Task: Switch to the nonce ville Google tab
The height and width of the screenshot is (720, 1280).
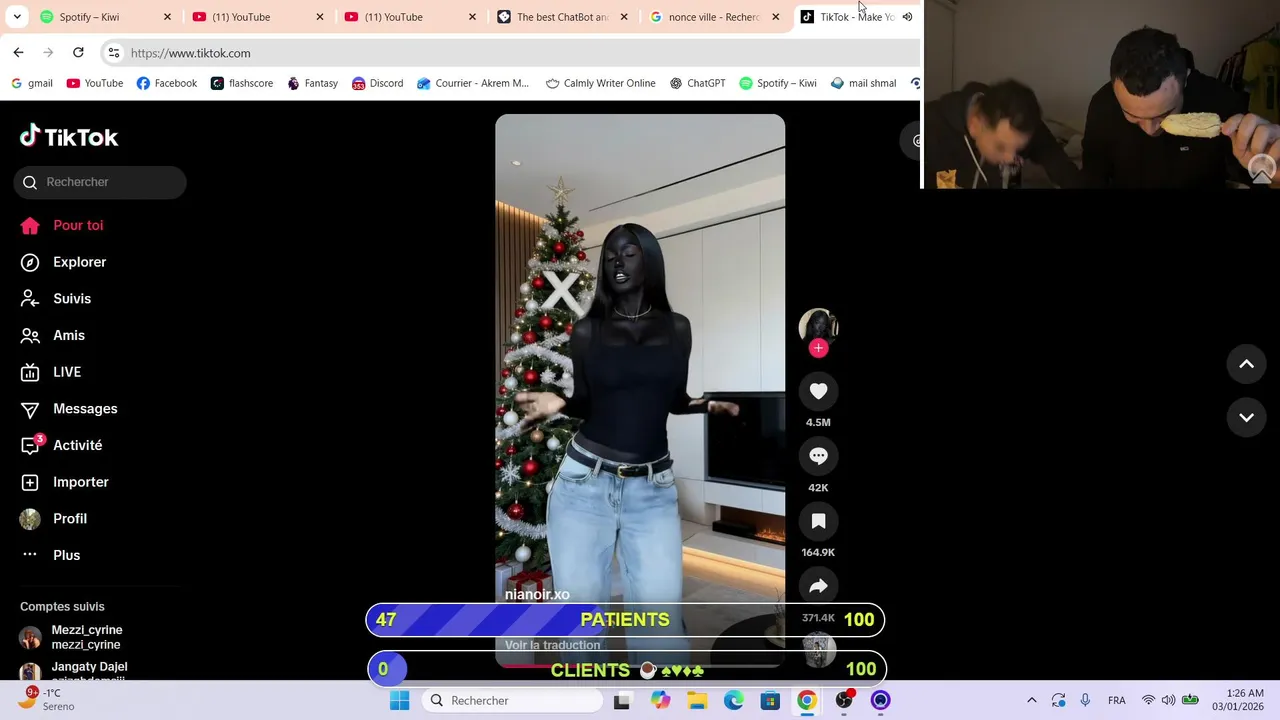Action: click(x=714, y=17)
